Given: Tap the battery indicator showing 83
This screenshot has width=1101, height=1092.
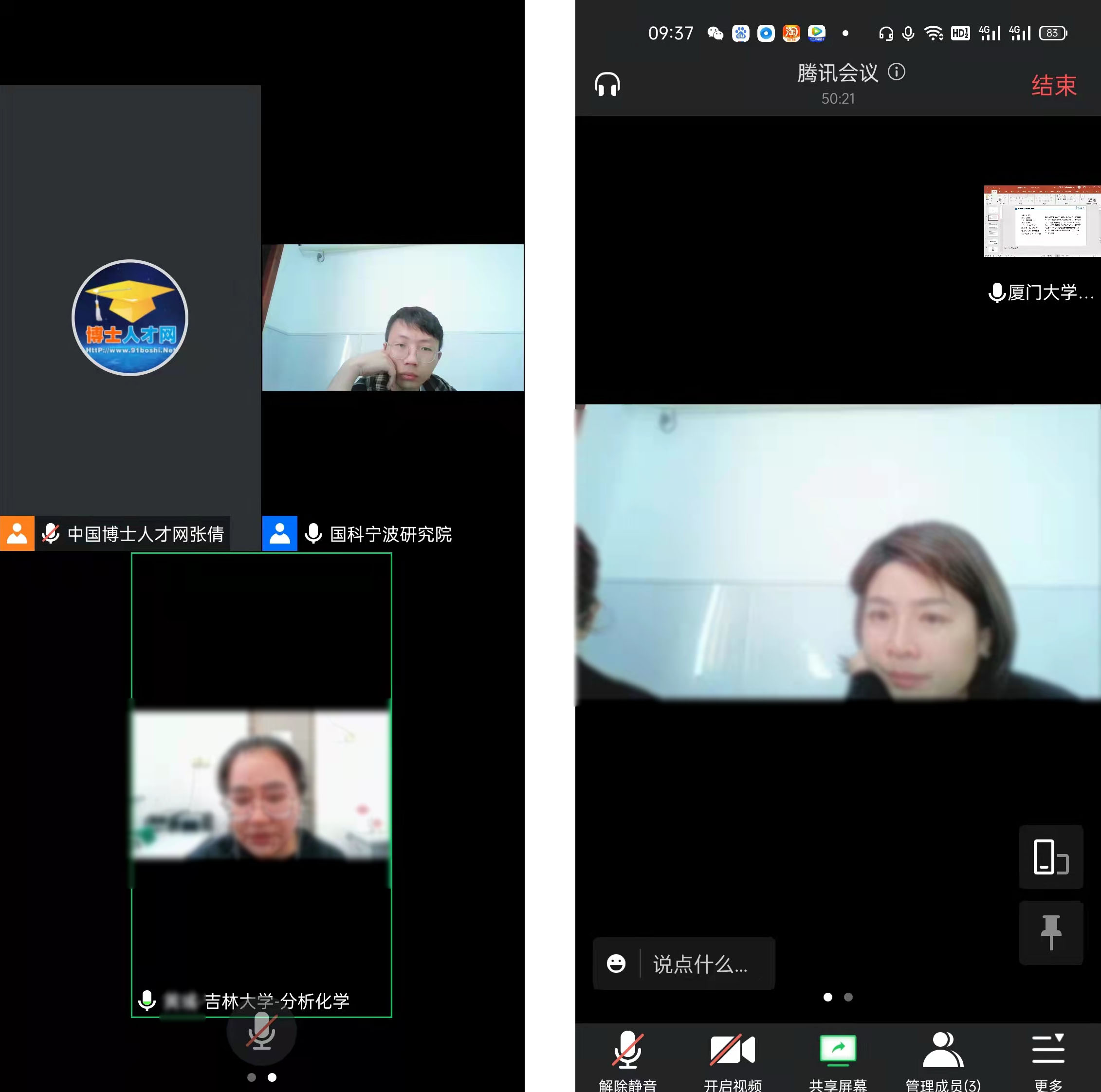Looking at the screenshot, I should 1053,33.
